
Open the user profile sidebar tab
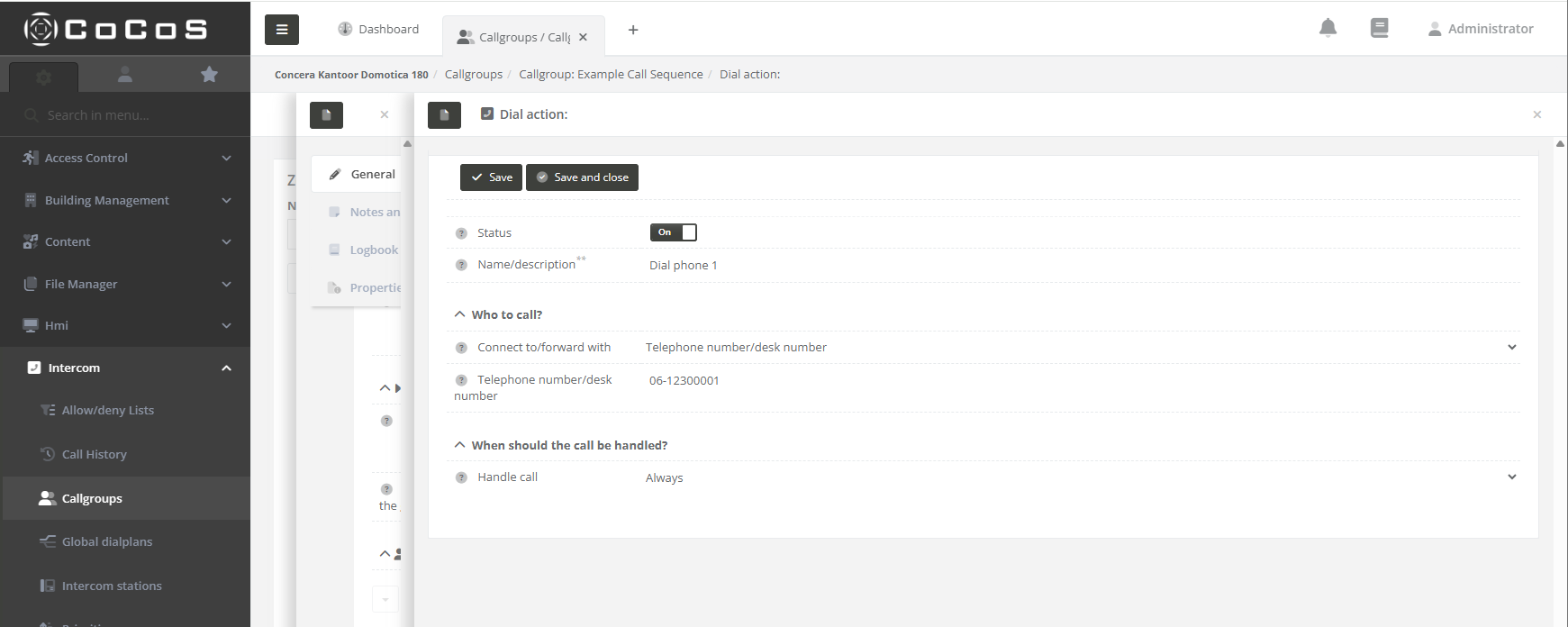125,75
